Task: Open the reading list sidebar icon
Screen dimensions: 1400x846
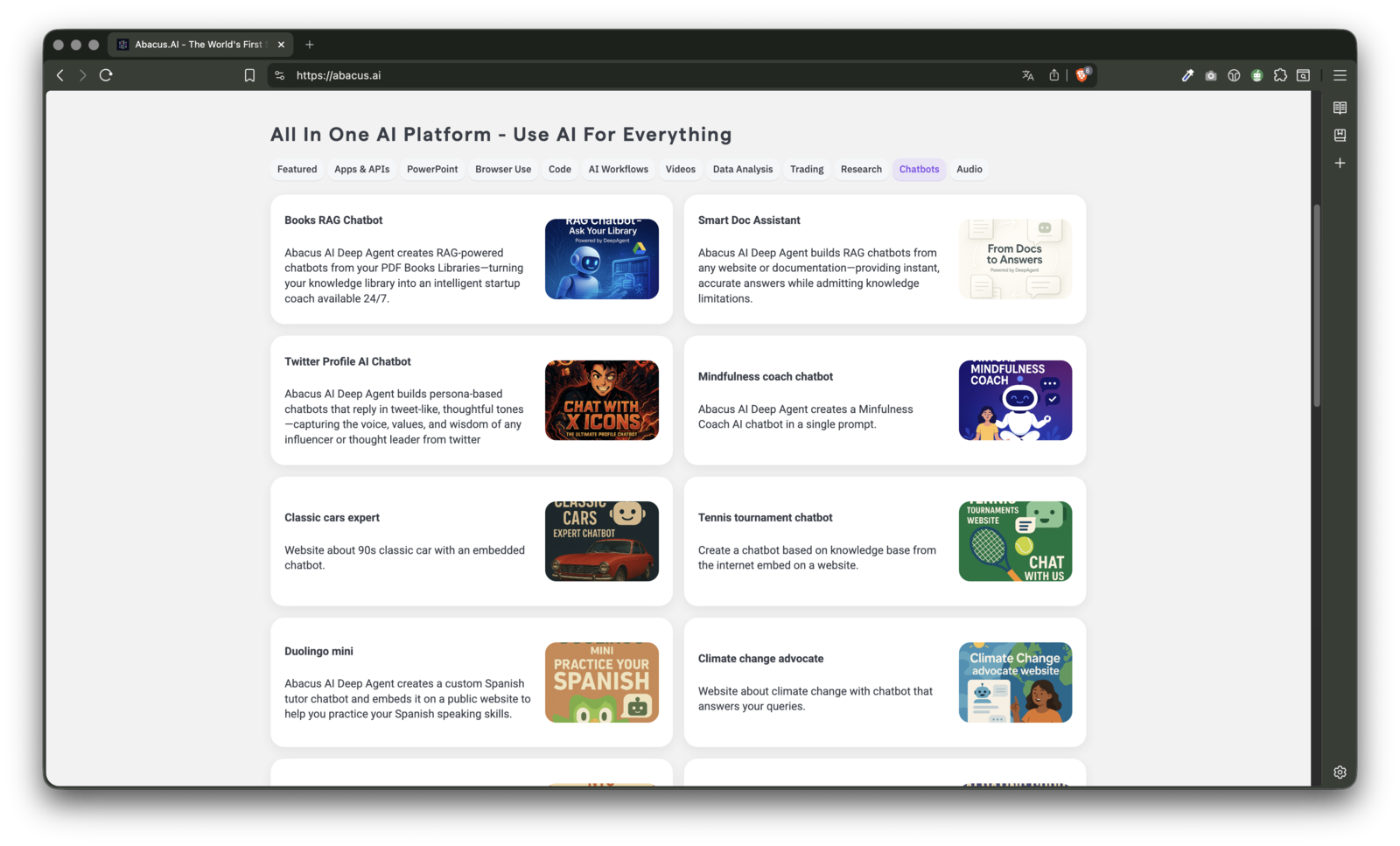Action: 1340,108
